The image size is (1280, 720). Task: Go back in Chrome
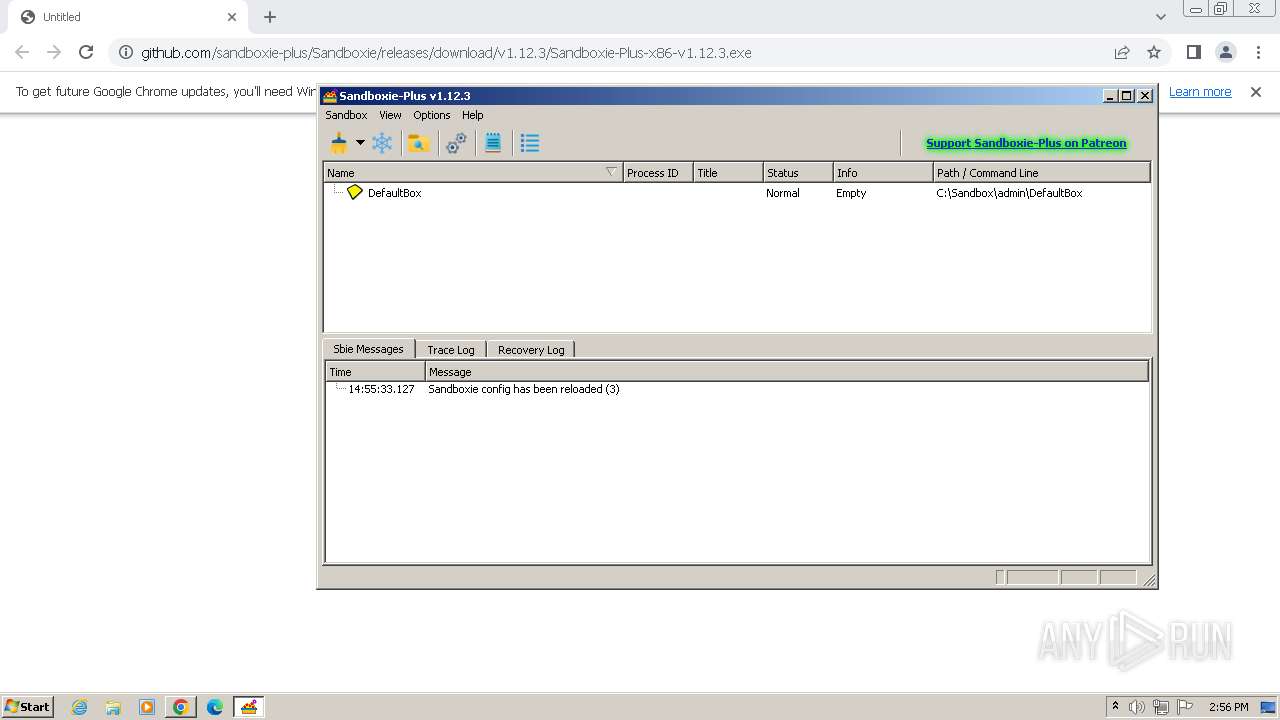22,52
